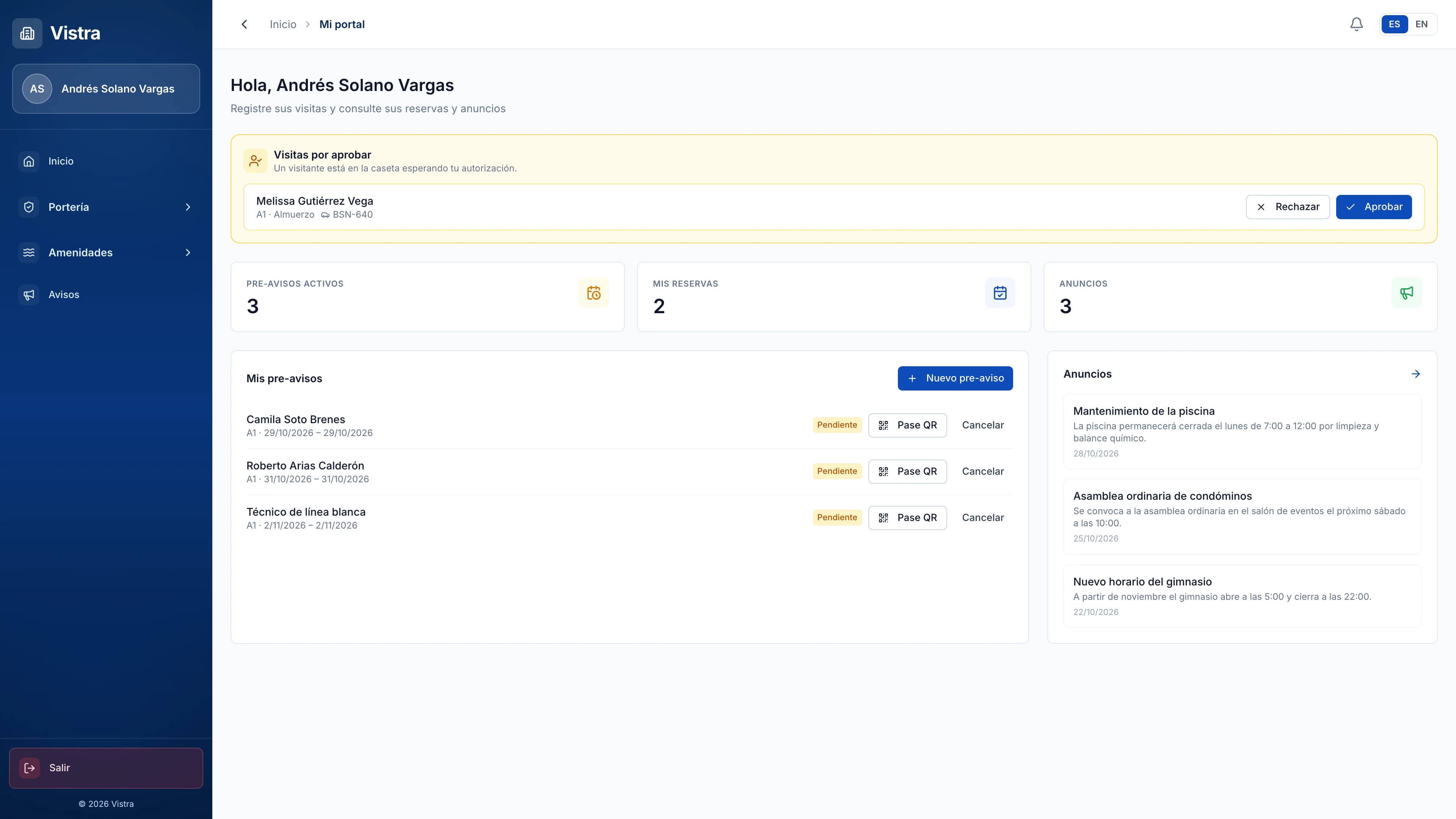This screenshot has width=1456, height=819.
Task: Expand the Portería submenu chevron
Action: click(188, 207)
